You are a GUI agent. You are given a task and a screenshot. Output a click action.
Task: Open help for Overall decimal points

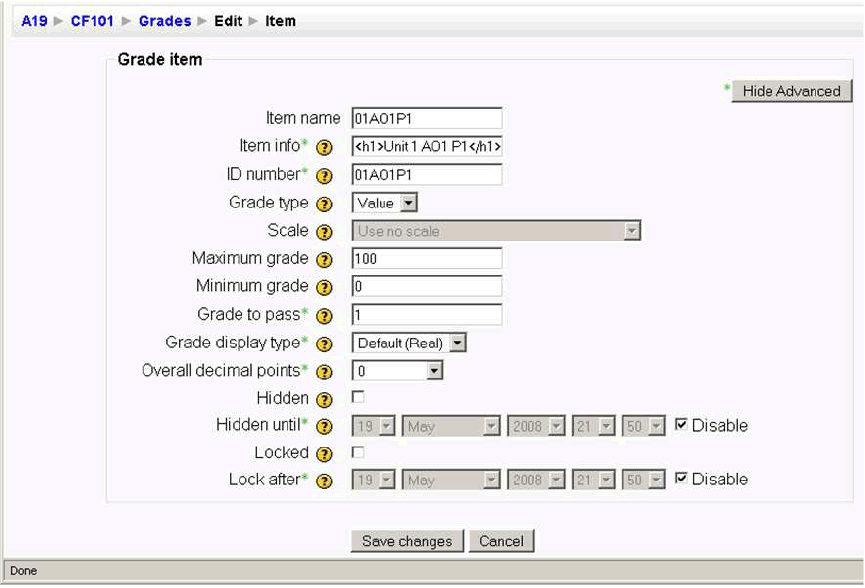coord(324,372)
